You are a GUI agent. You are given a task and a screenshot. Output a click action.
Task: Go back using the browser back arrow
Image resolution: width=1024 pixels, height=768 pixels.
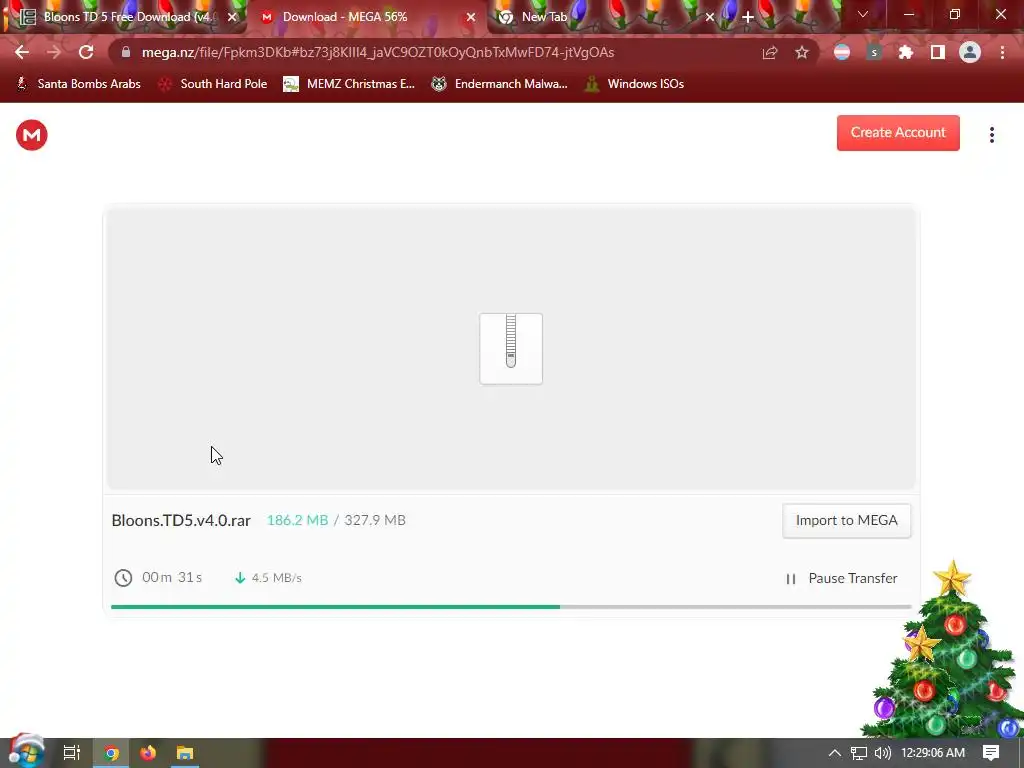coord(22,52)
